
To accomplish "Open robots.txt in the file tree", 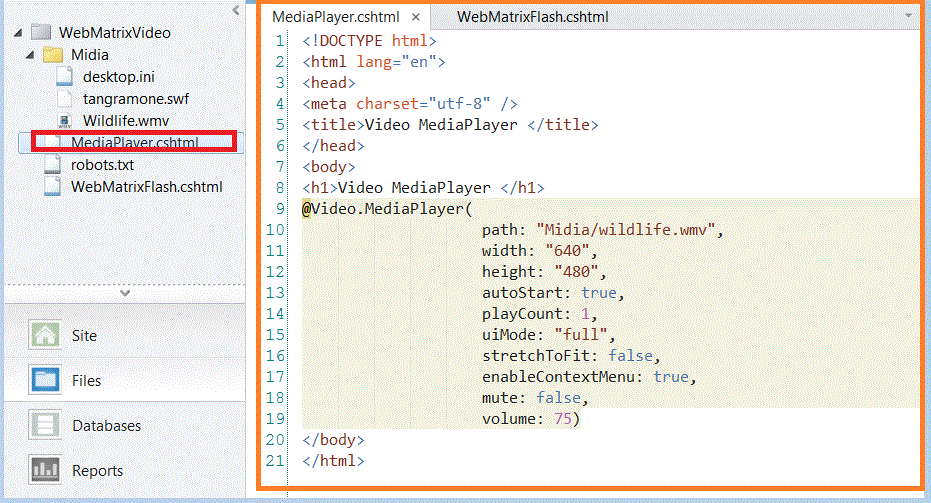I will pos(102,164).
